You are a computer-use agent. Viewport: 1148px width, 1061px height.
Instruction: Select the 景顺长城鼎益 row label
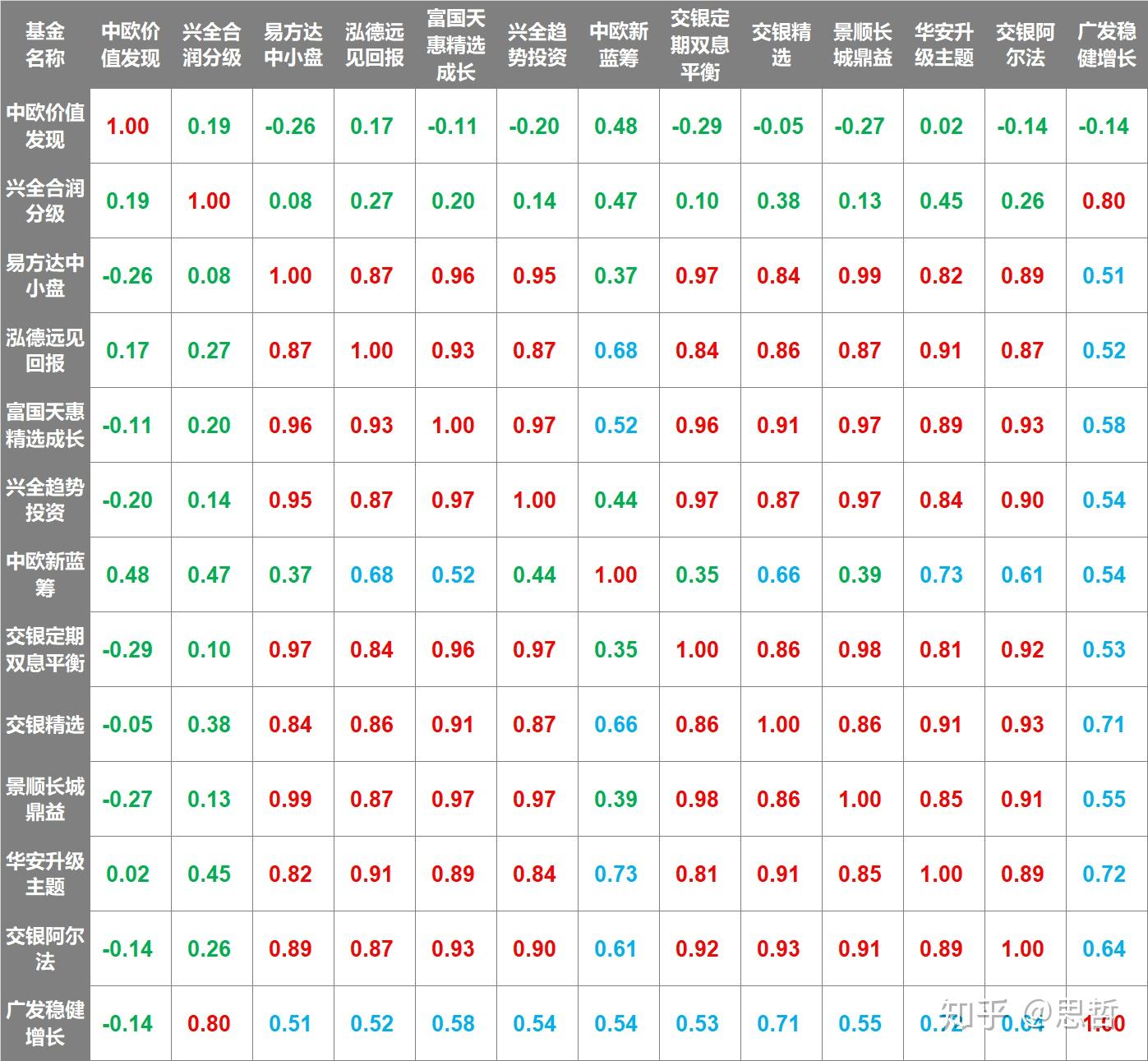point(44,799)
